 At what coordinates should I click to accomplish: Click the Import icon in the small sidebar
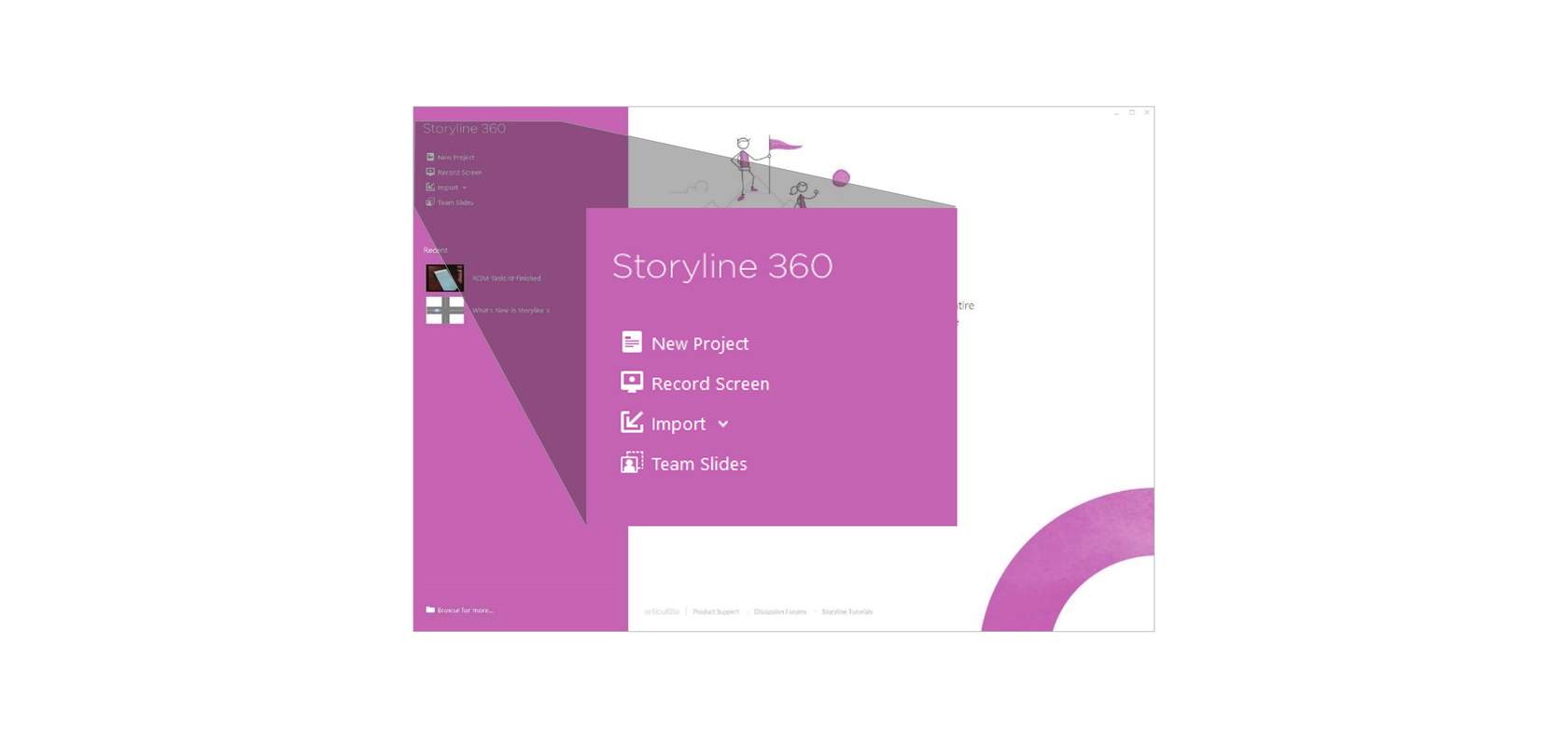pos(430,187)
